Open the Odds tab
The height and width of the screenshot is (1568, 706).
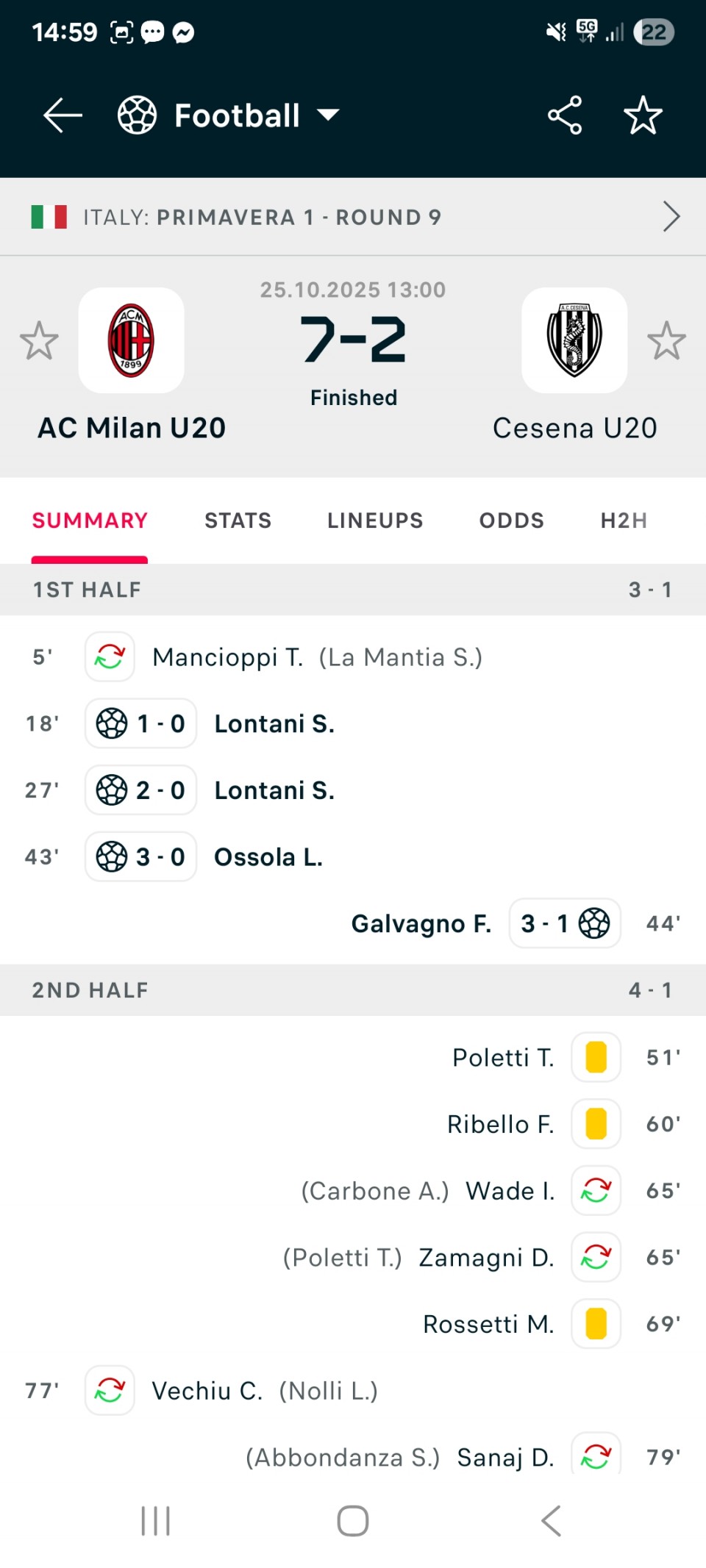(x=512, y=520)
